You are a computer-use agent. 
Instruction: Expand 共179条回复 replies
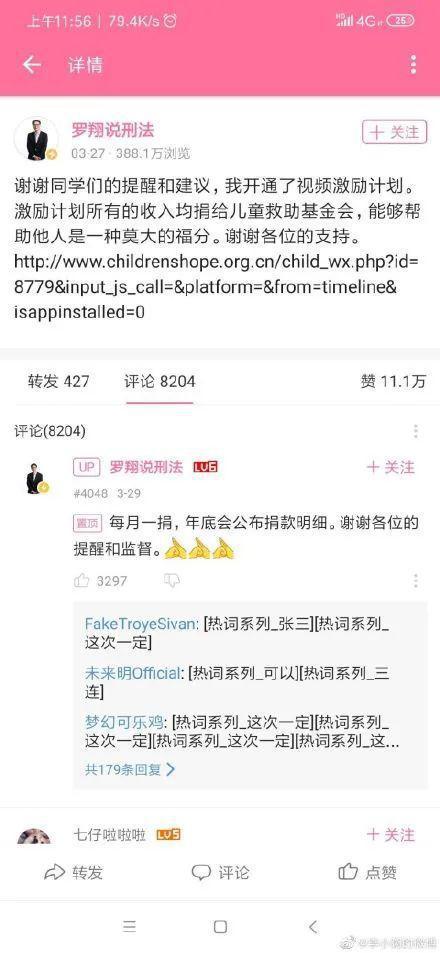pos(129,769)
